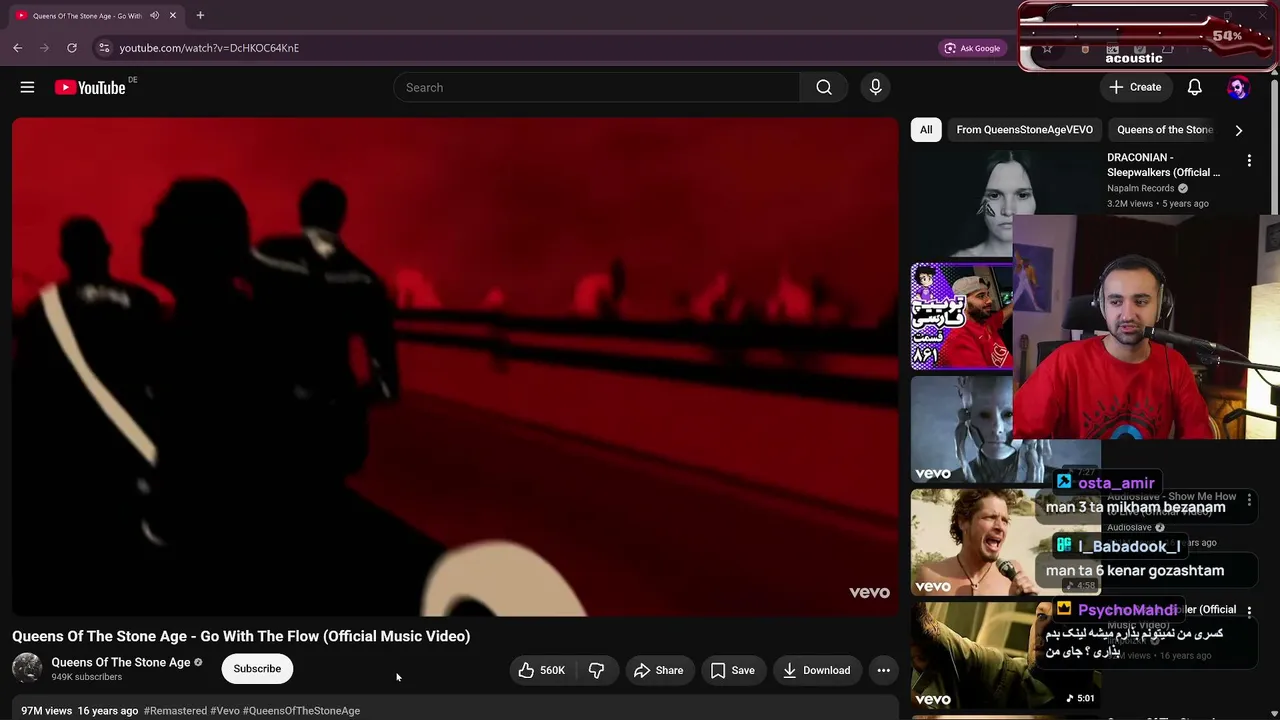Open more actions beside Download

tap(883, 670)
